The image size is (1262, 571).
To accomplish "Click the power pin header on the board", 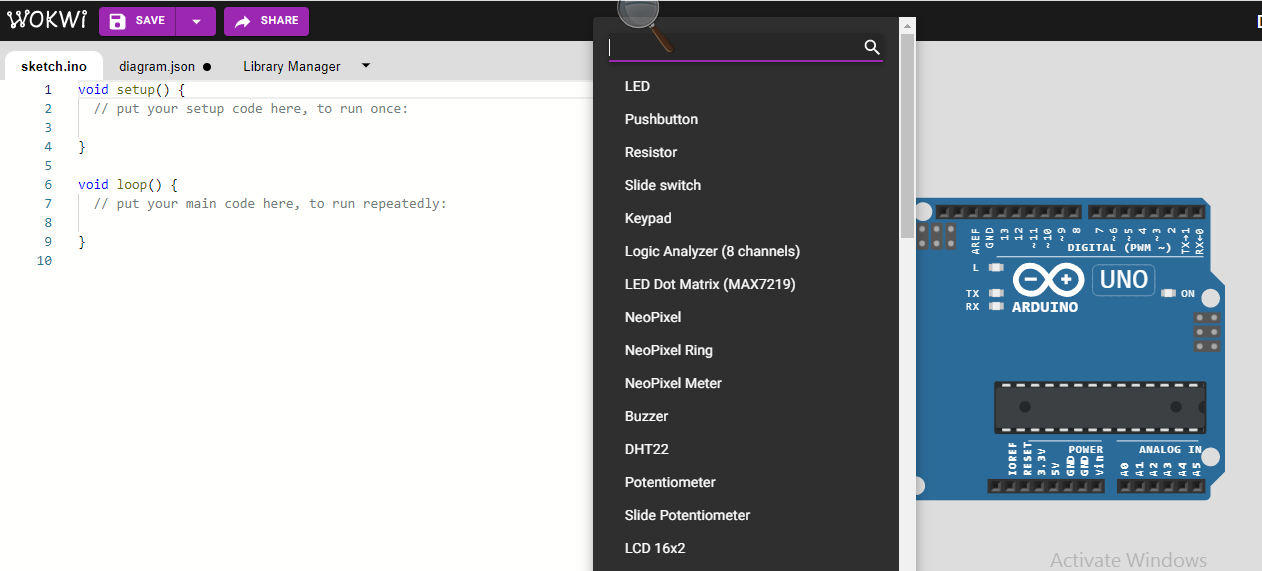I will 1047,487.
